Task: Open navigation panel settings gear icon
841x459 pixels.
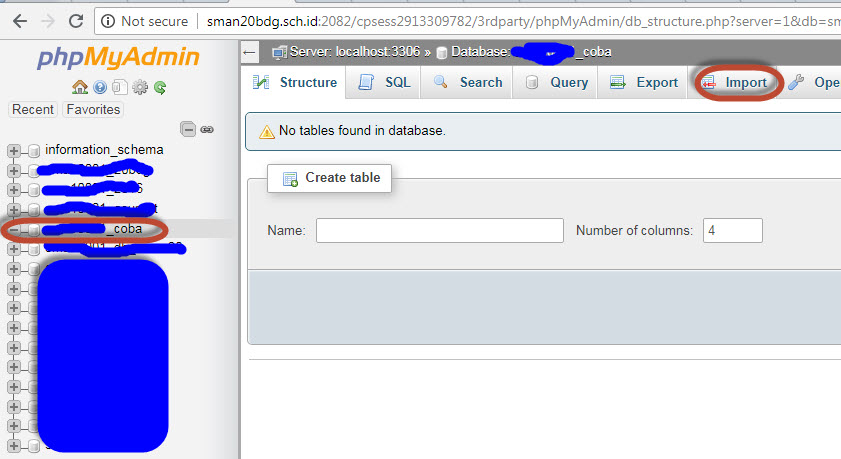Action: click(x=140, y=88)
